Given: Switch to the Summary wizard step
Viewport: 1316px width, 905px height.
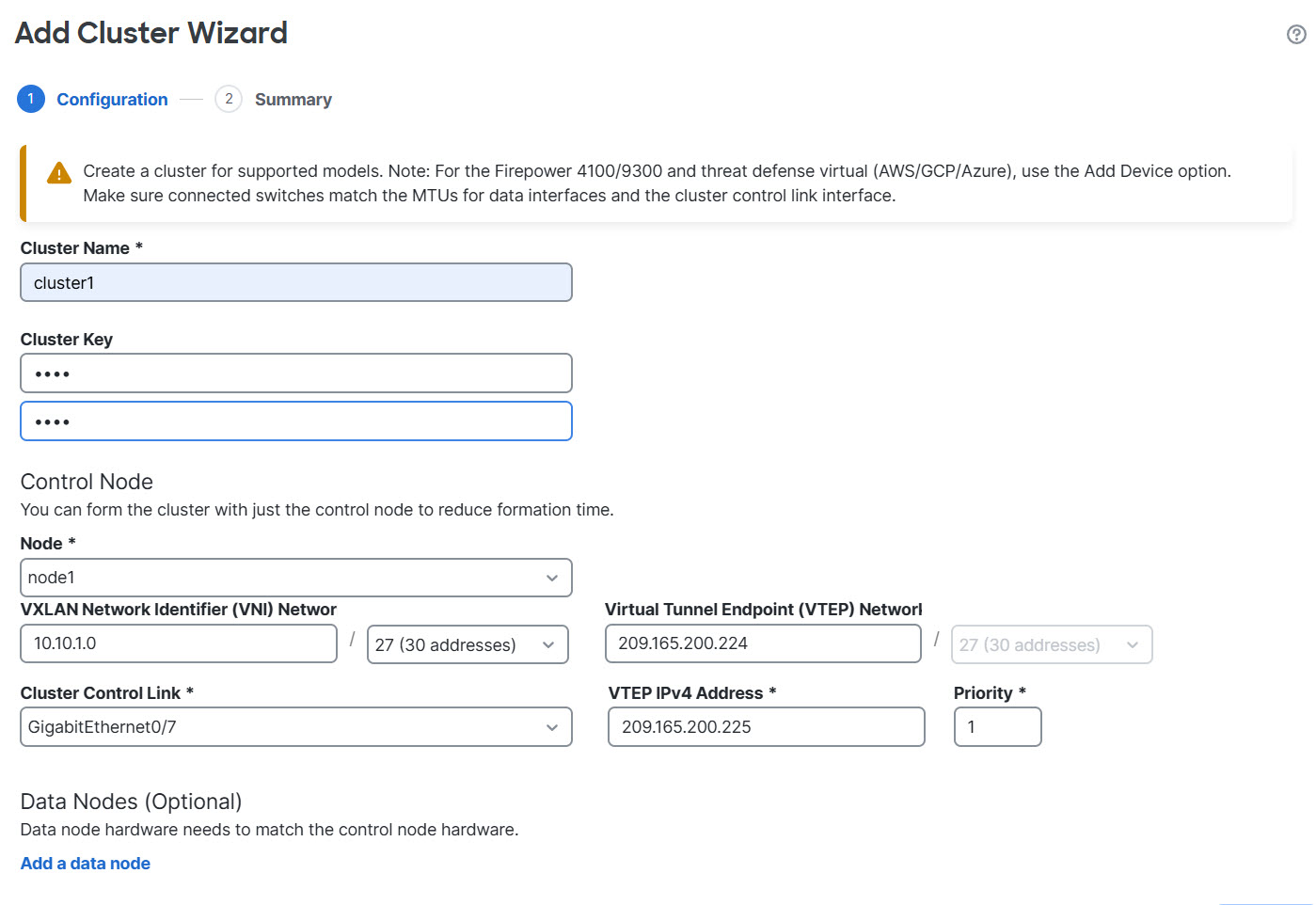Looking at the screenshot, I should pos(293,99).
